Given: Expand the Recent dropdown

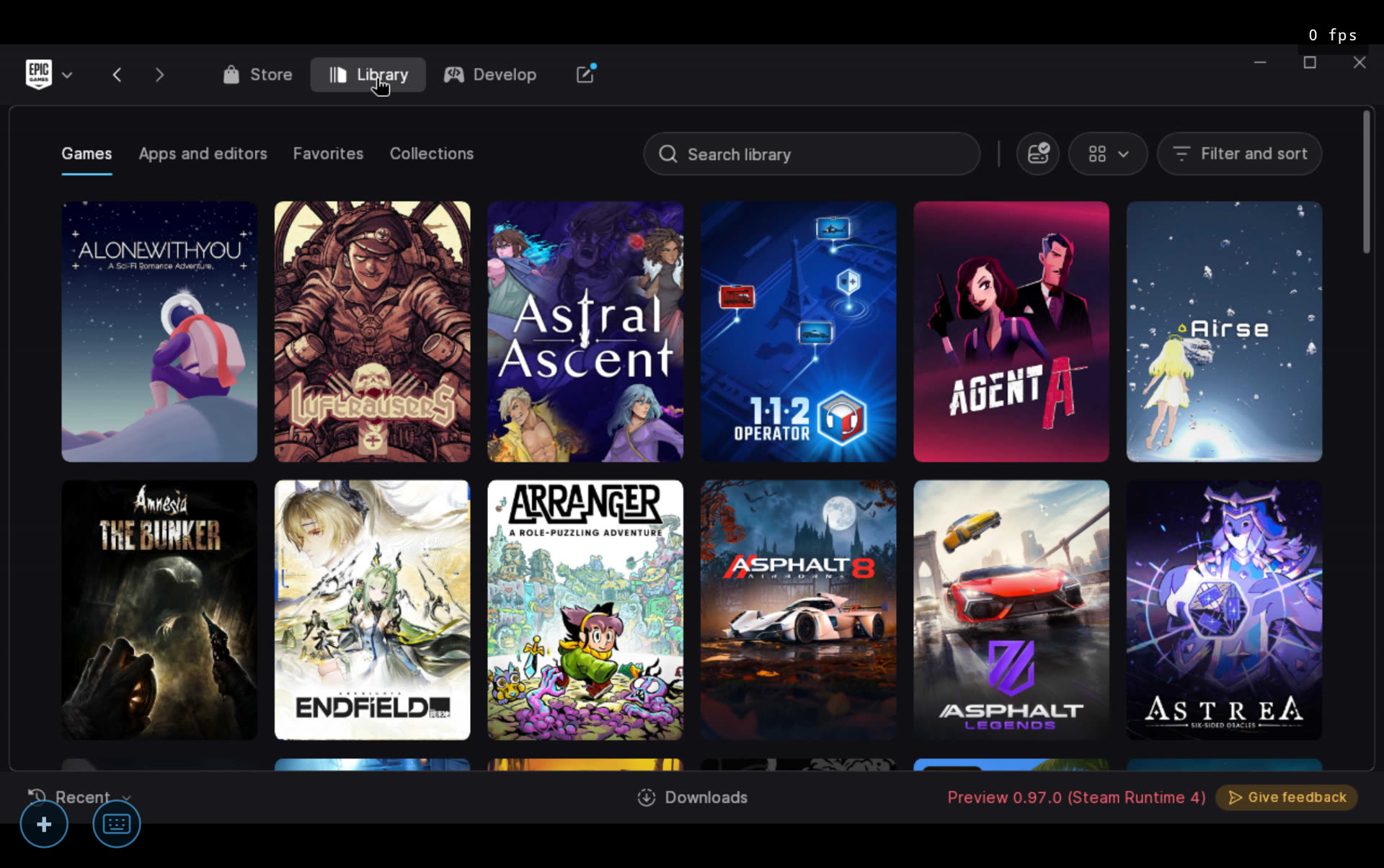Looking at the screenshot, I should point(79,797).
